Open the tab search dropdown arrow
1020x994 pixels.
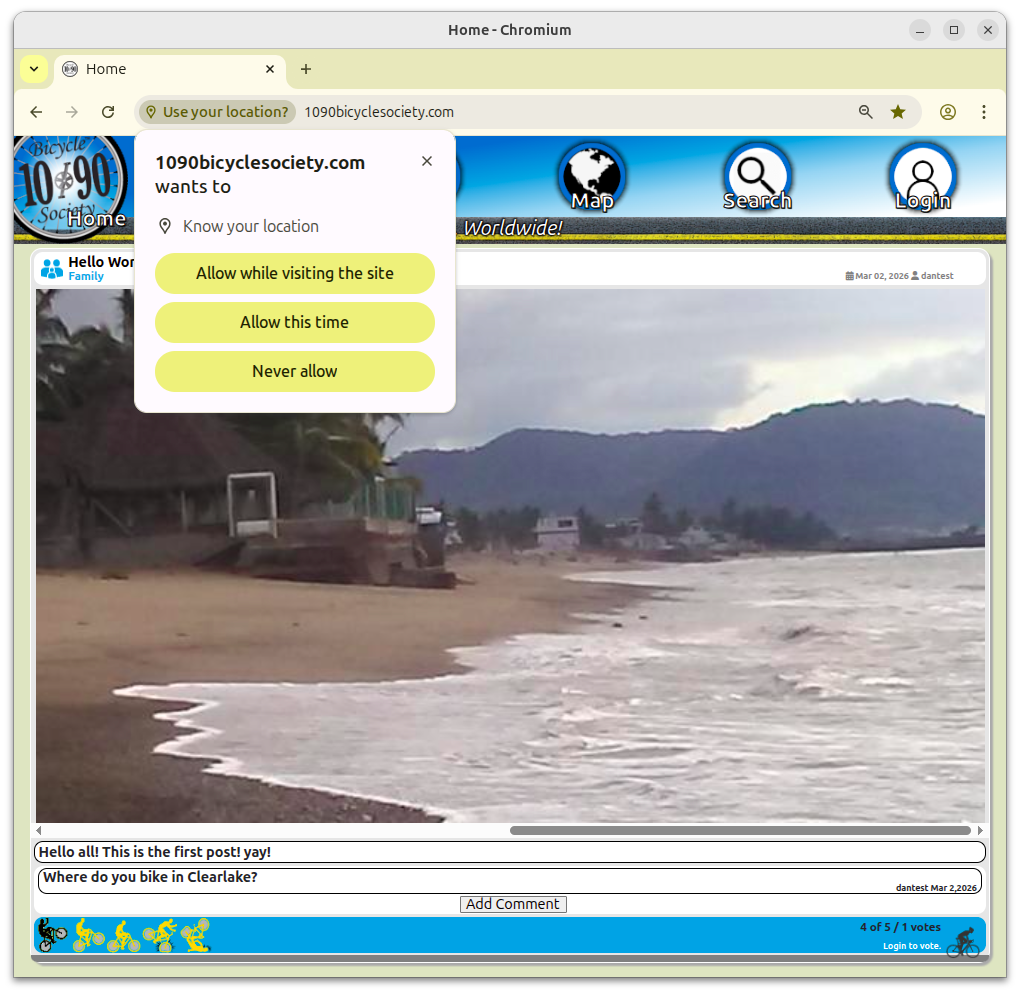(x=33, y=69)
